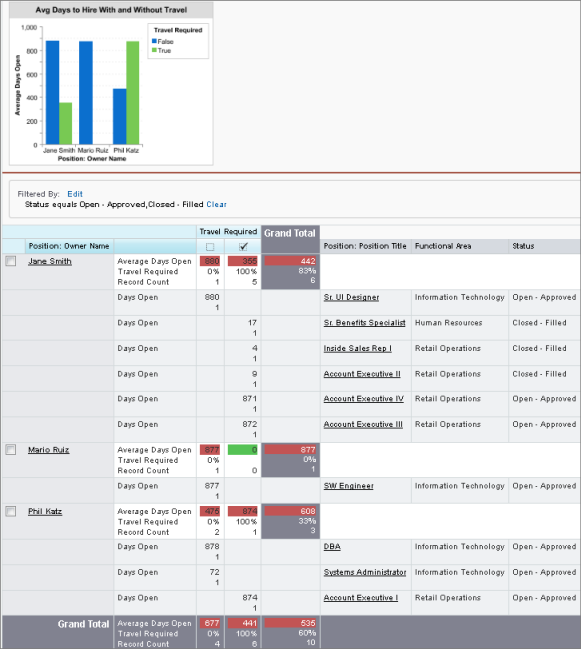Open the Systems Administrator position
Image resolution: width=581 pixels, height=649 pixels.
coord(365,572)
